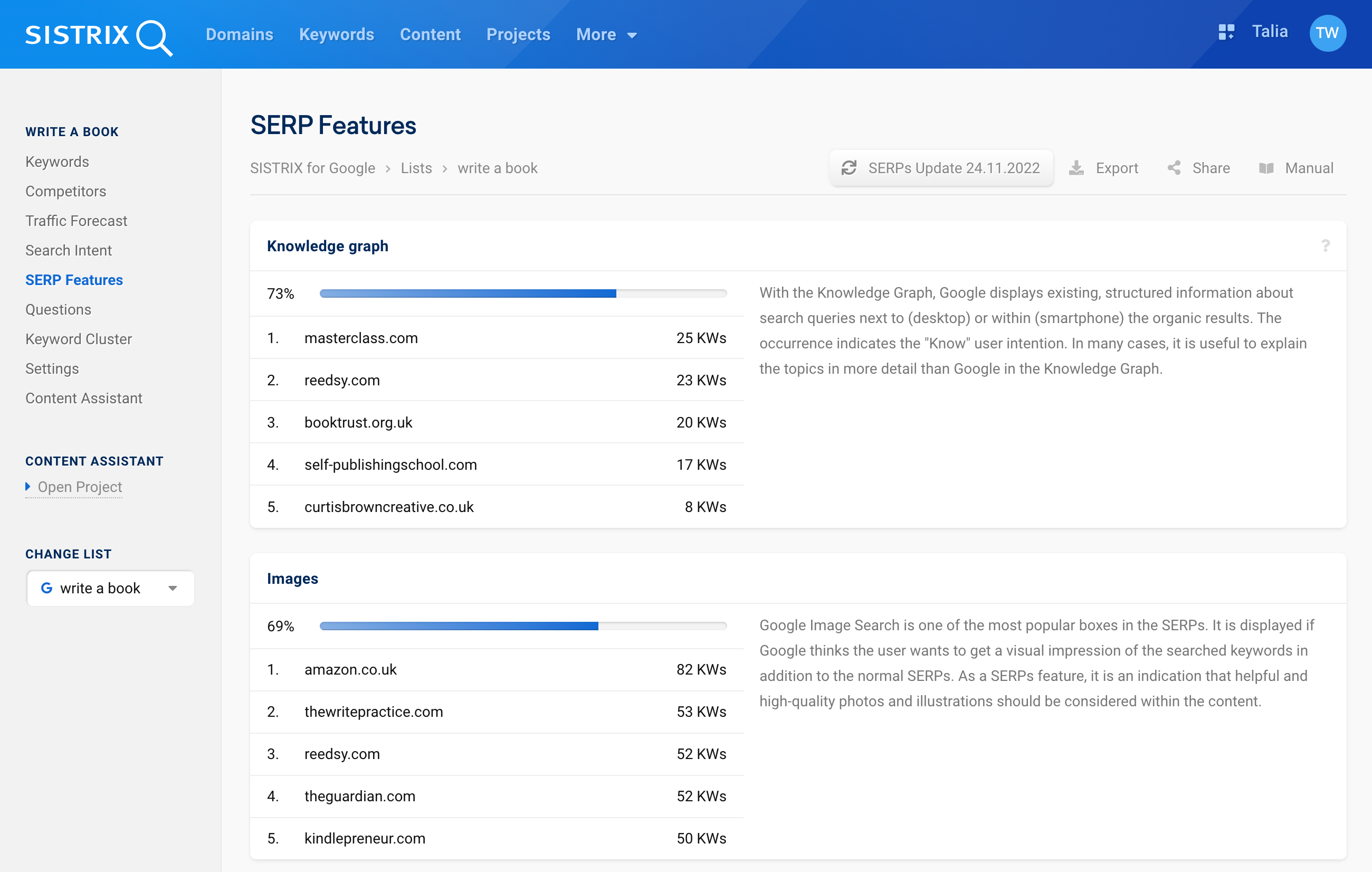Click the Manual button label
Image resolution: width=1372 pixels, height=872 pixels.
click(x=1309, y=168)
